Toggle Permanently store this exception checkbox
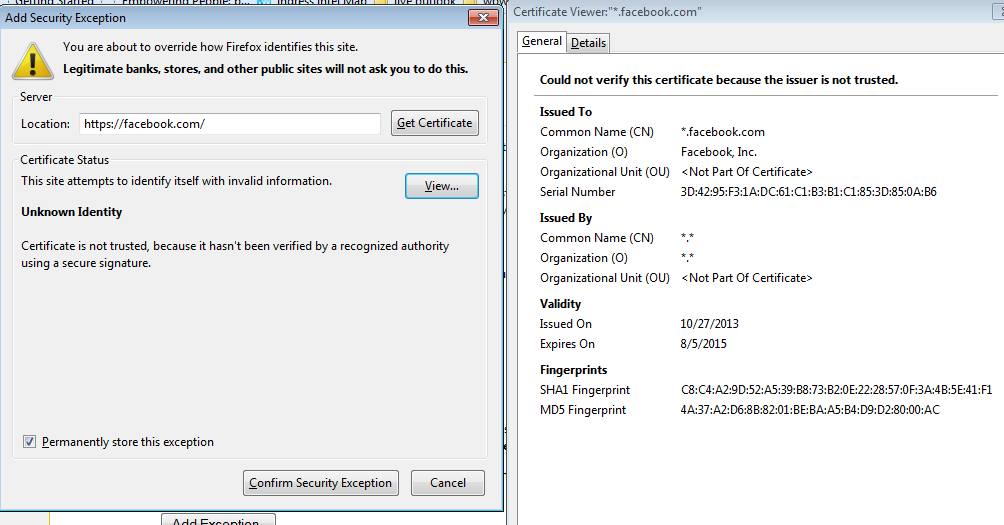 coord(29,442)
